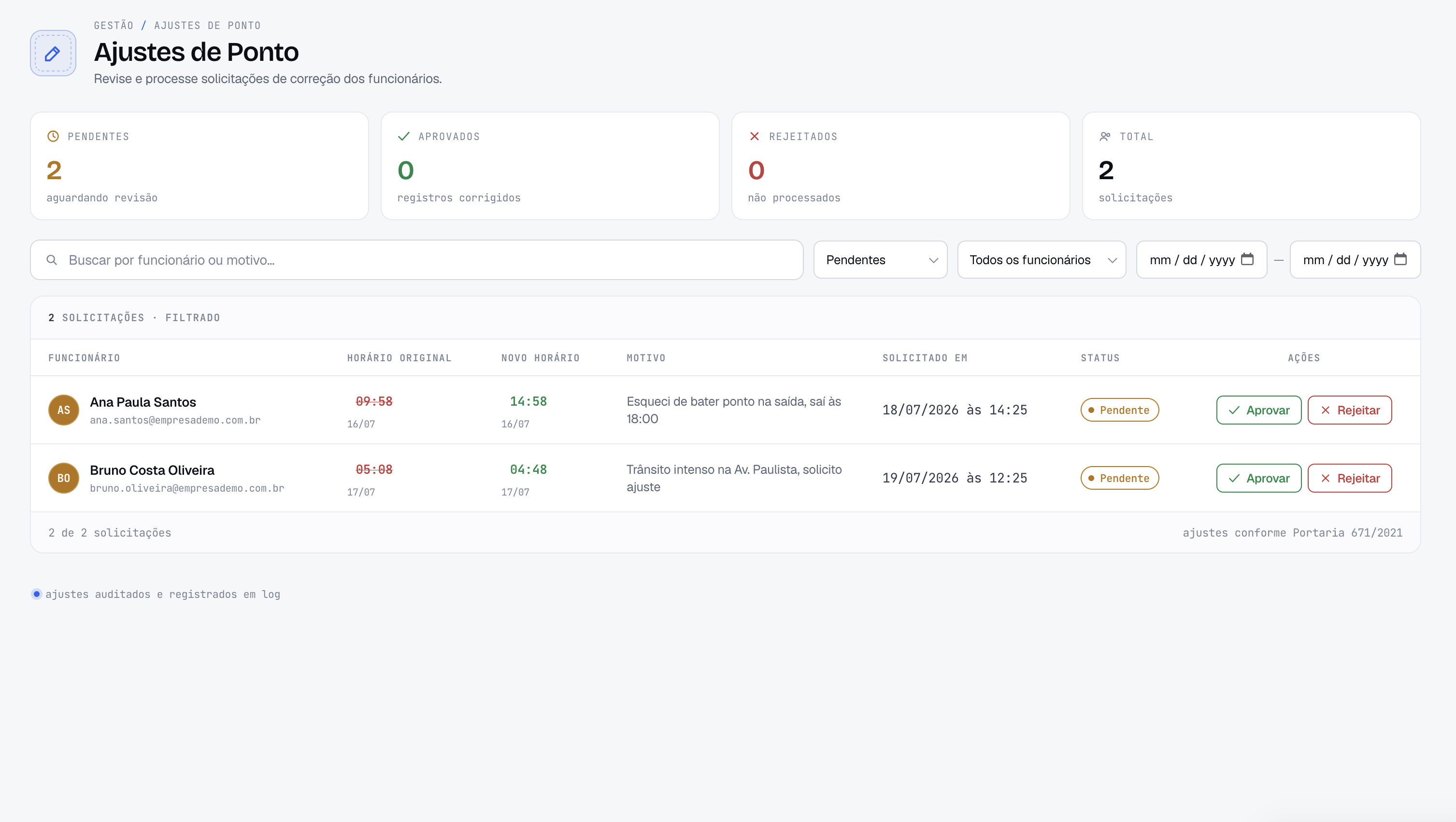Click the date 19/07/2026 às 12:25
The image size is (1456, 822).
point(955,478)
